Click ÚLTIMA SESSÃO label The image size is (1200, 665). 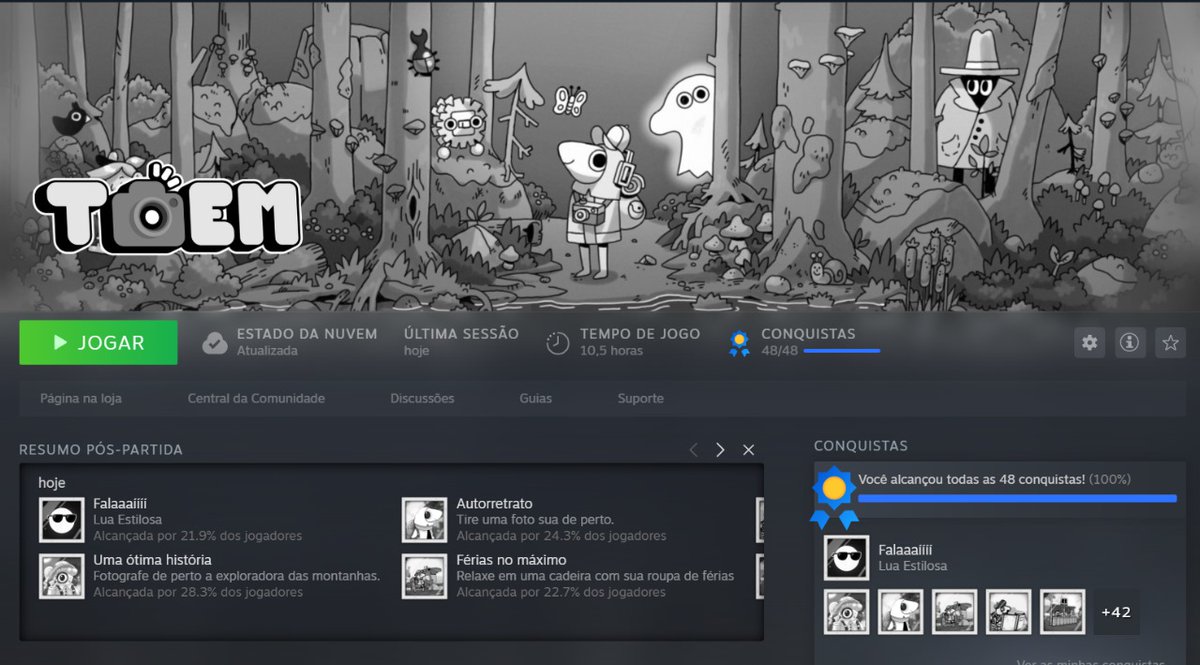pyautogui.click(x=461, y=334)
